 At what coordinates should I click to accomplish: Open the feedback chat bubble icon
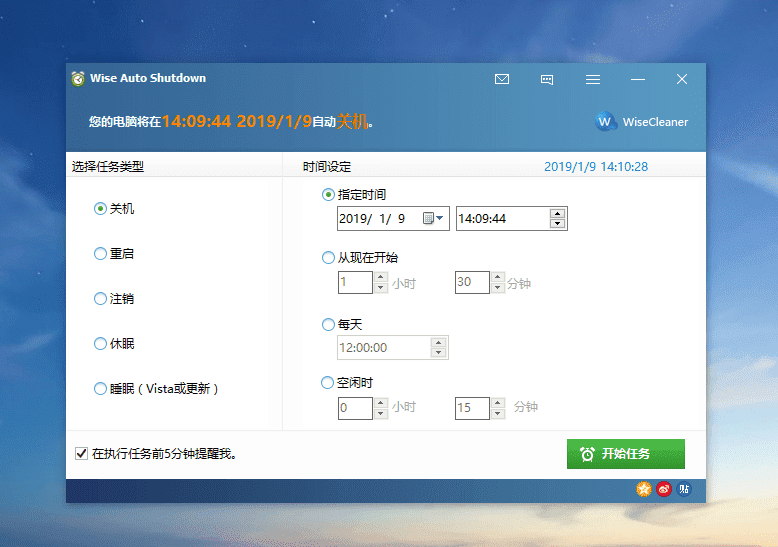[547, 79]
